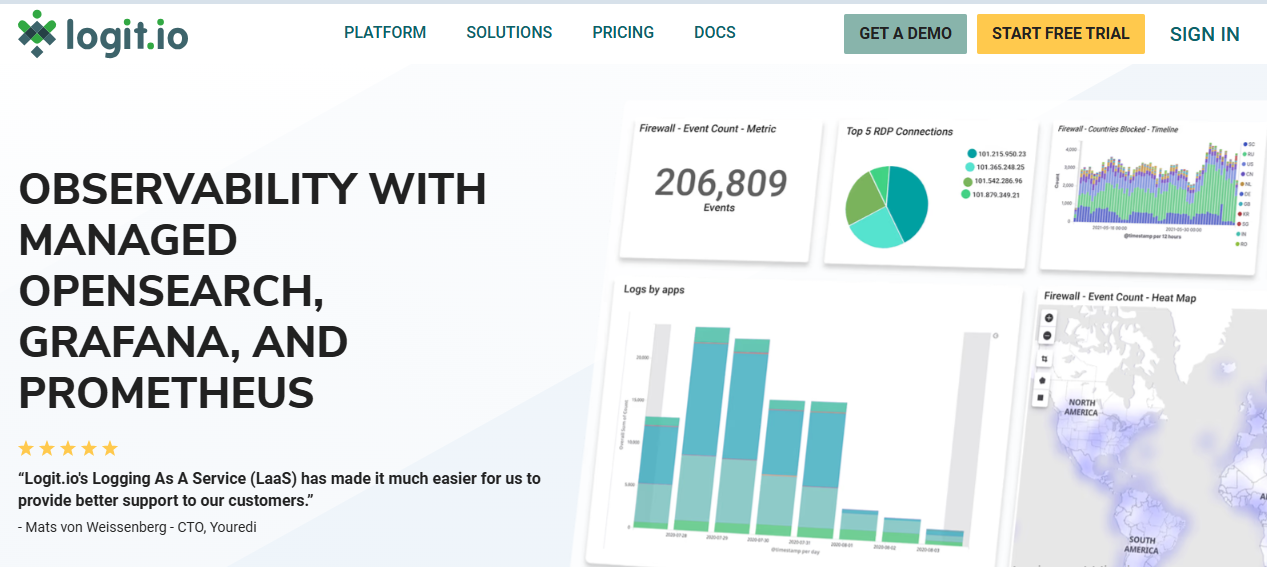The image size is (1267, 567).
Task: Toggle the 101.365.248.25 legend entry
Action: point(970,167)
